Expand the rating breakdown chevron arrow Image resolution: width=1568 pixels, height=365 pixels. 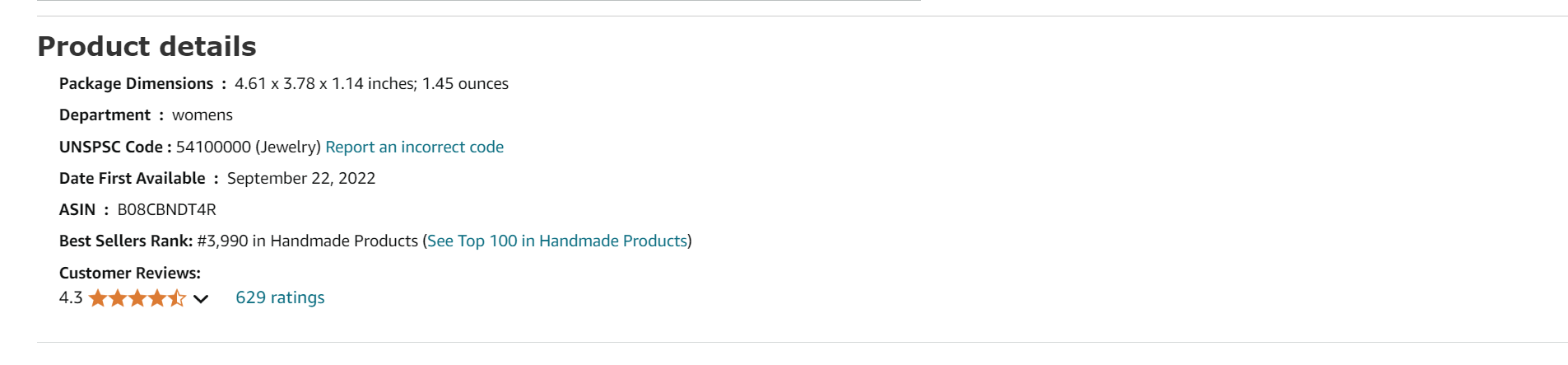(x=201, y=299)
